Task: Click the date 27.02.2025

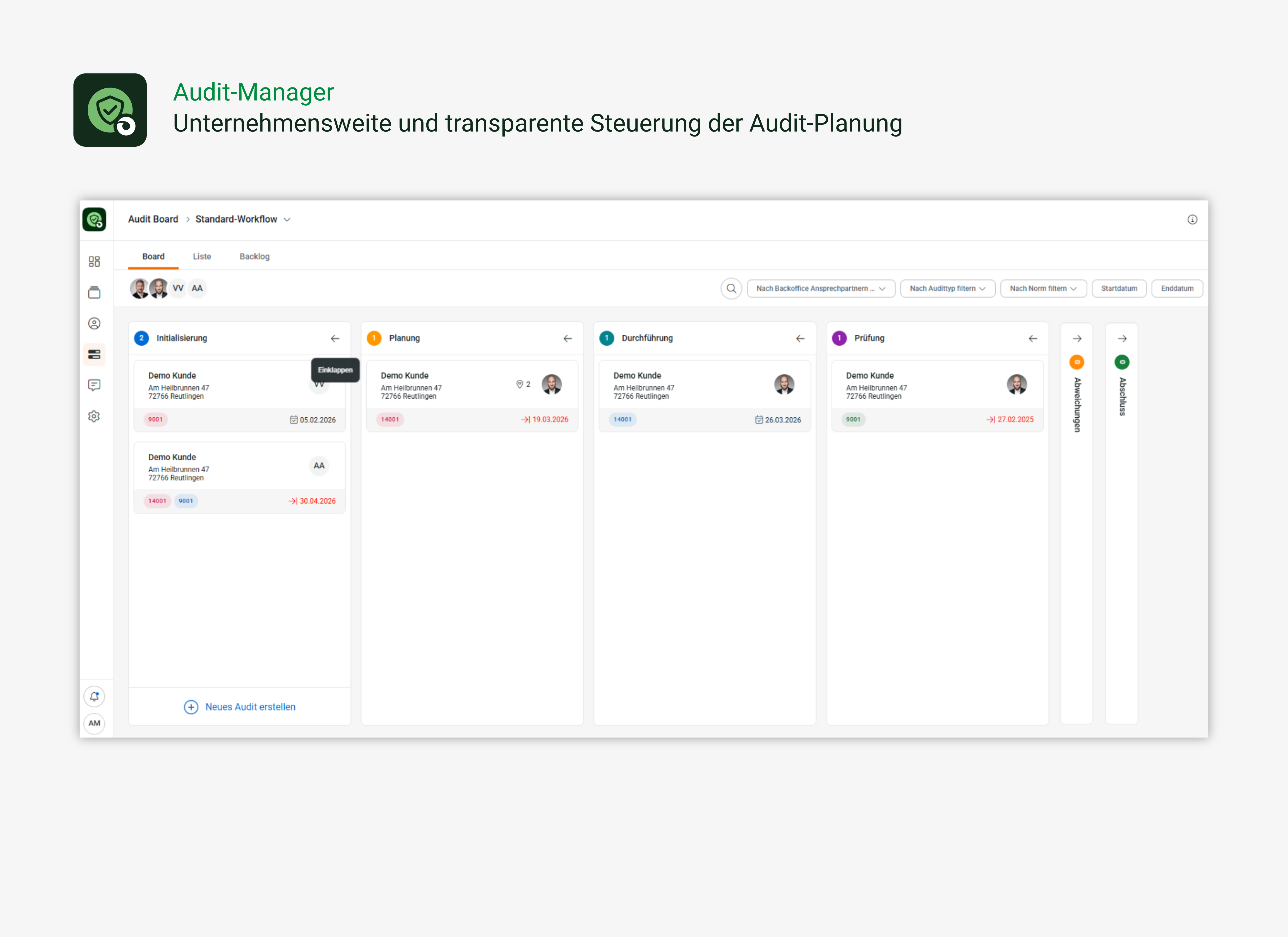Action: click(1015, 420)
